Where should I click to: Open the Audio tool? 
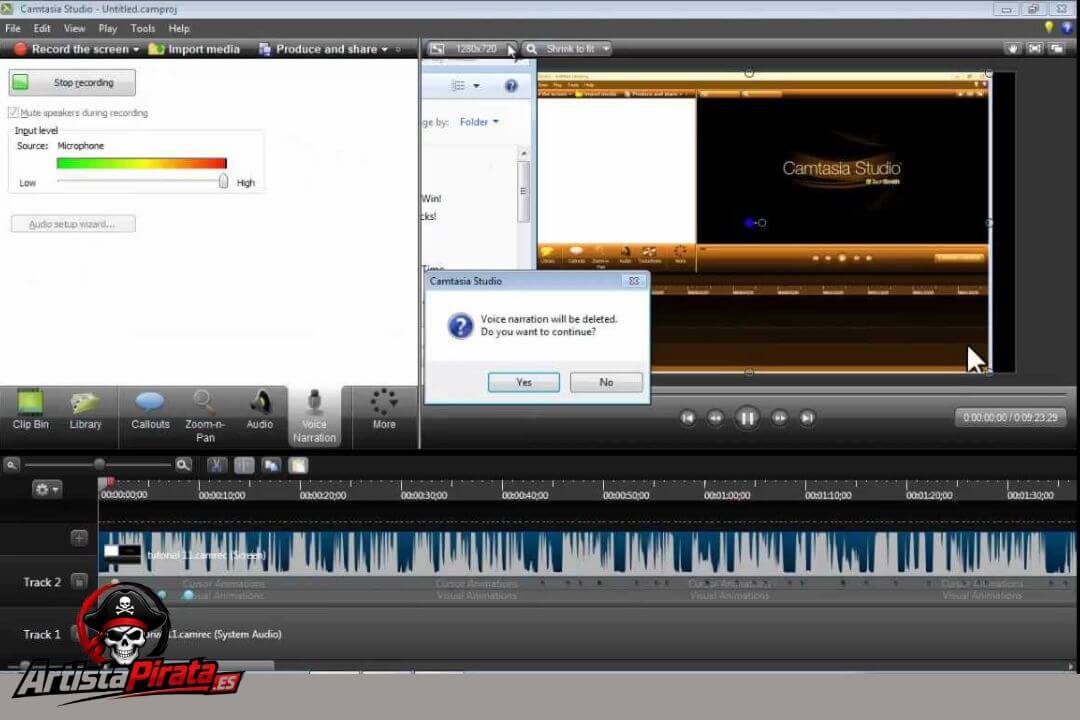[260, 411]
